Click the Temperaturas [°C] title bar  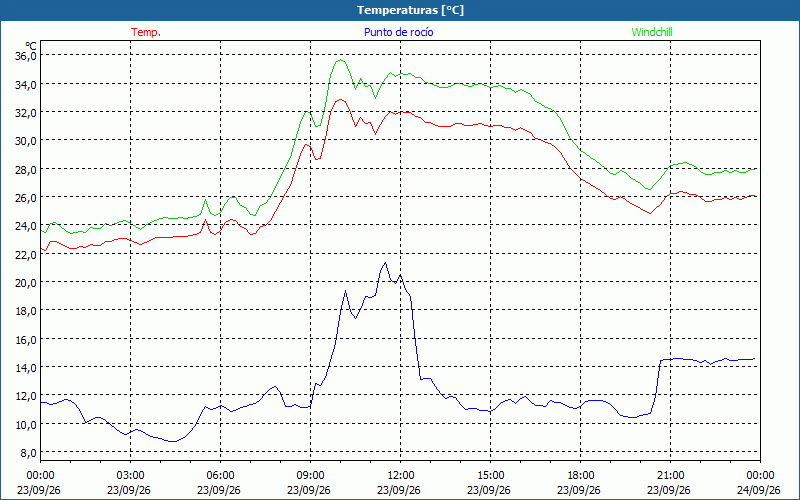point(400,10)
